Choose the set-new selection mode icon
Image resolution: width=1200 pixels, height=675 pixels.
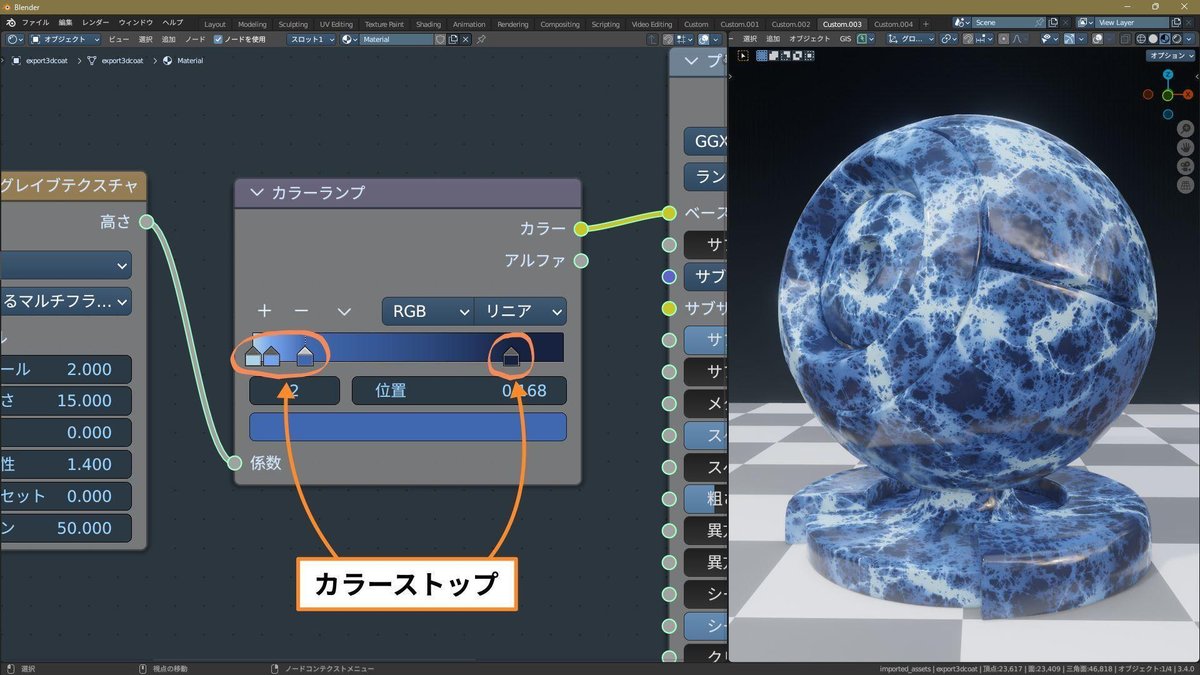pos(761,55)
